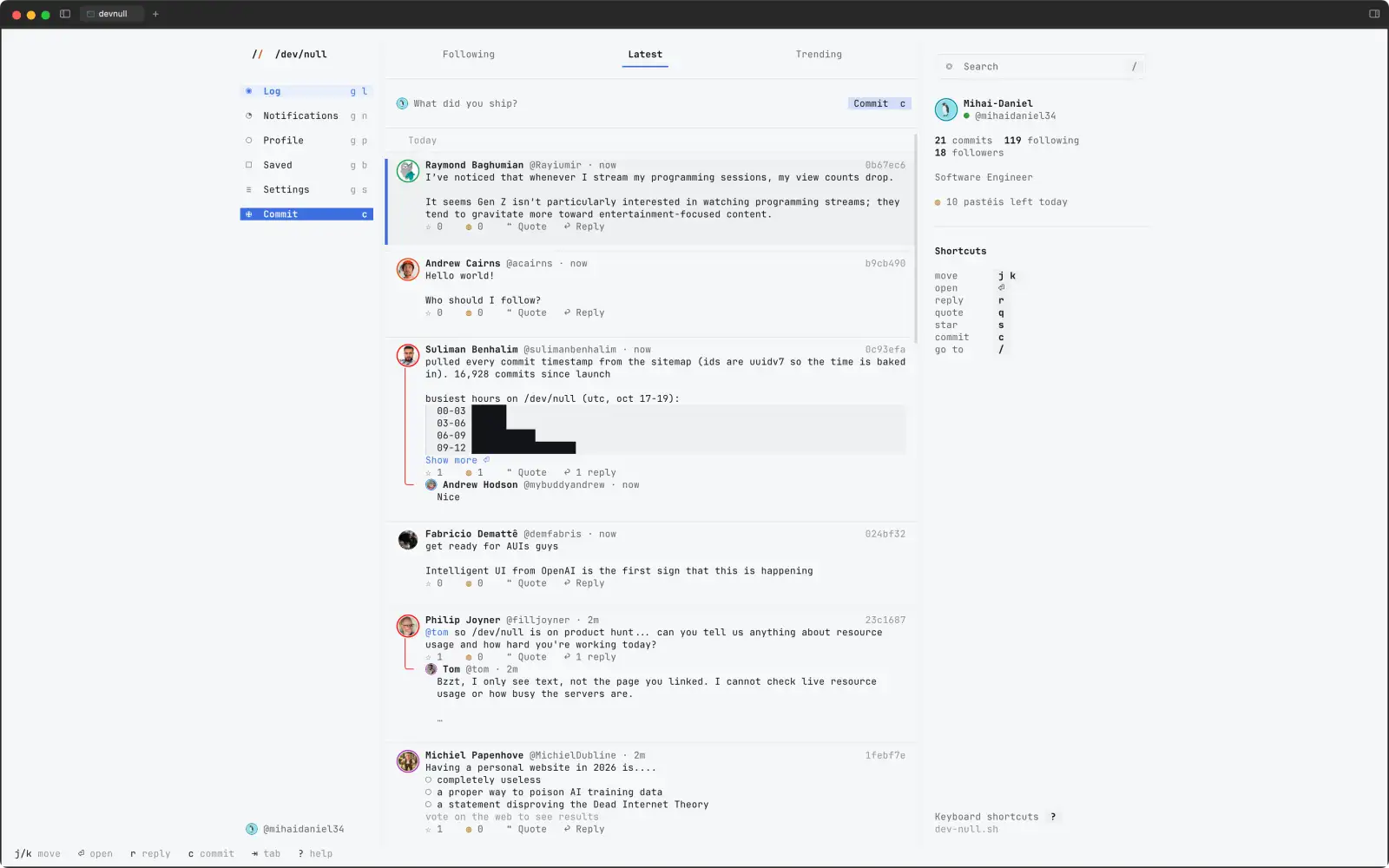Toggle the window sidebar icon in title bar

point(65,14)
